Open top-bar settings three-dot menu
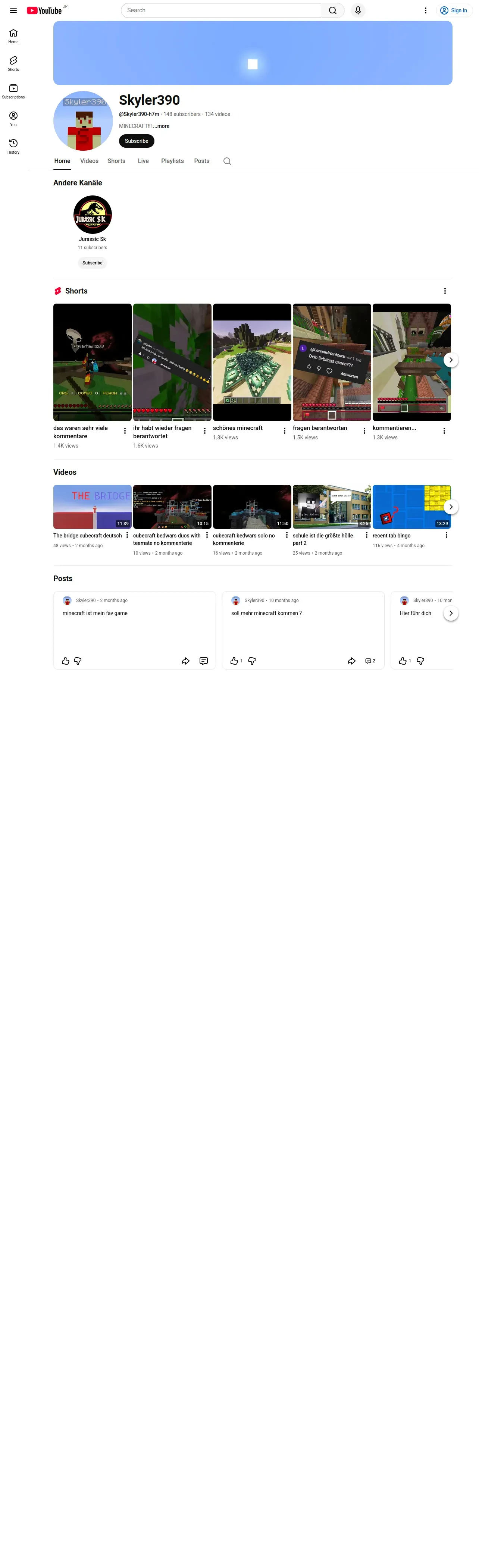The width and height of the screenshot is (479, 1568). tap(425, 10)
